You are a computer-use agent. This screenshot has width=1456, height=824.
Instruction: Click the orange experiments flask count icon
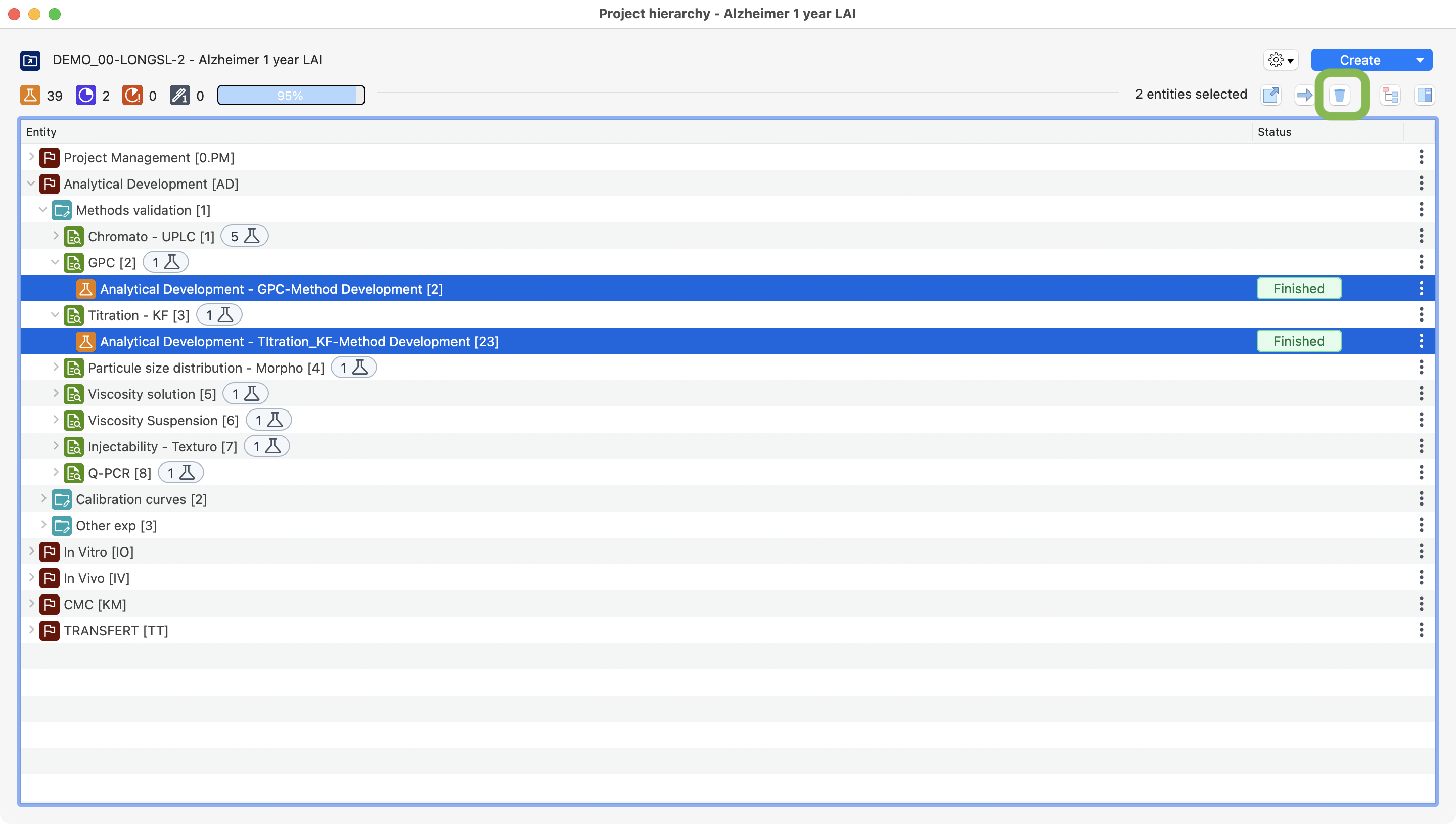click(30, 95)
